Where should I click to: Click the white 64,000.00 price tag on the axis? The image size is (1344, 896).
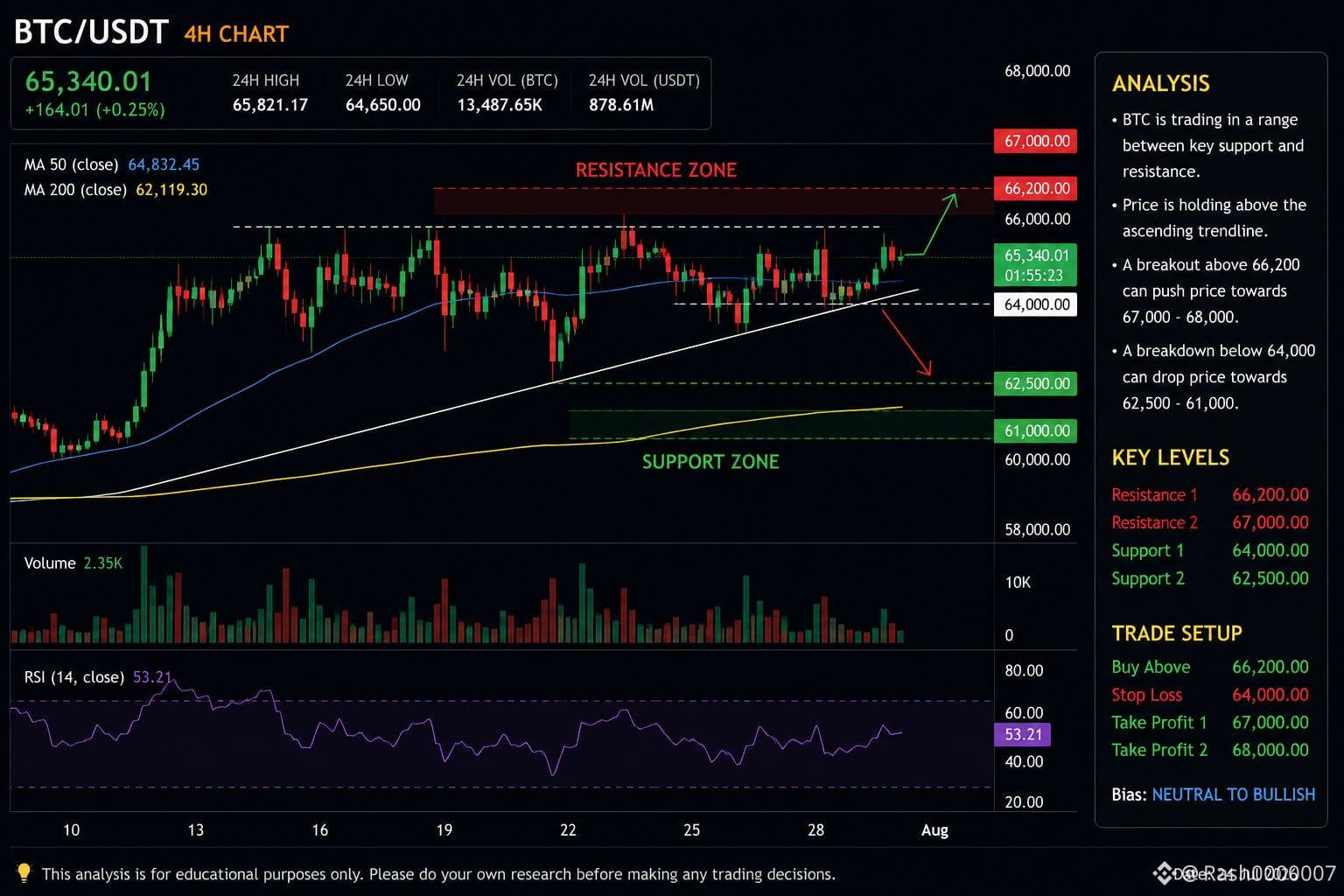pos(1035,304)
